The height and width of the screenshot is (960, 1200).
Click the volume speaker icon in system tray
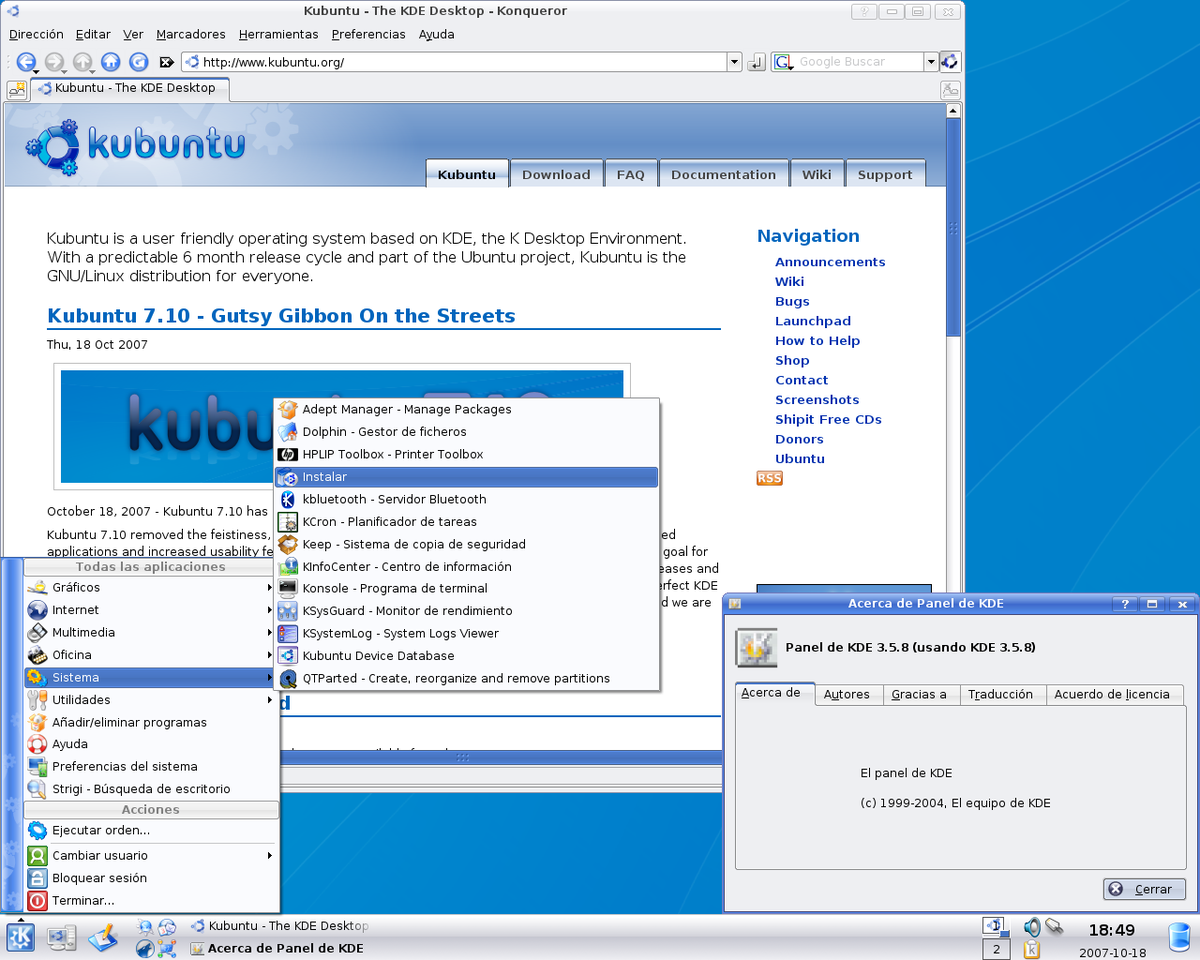click(x=1031, y=927)
